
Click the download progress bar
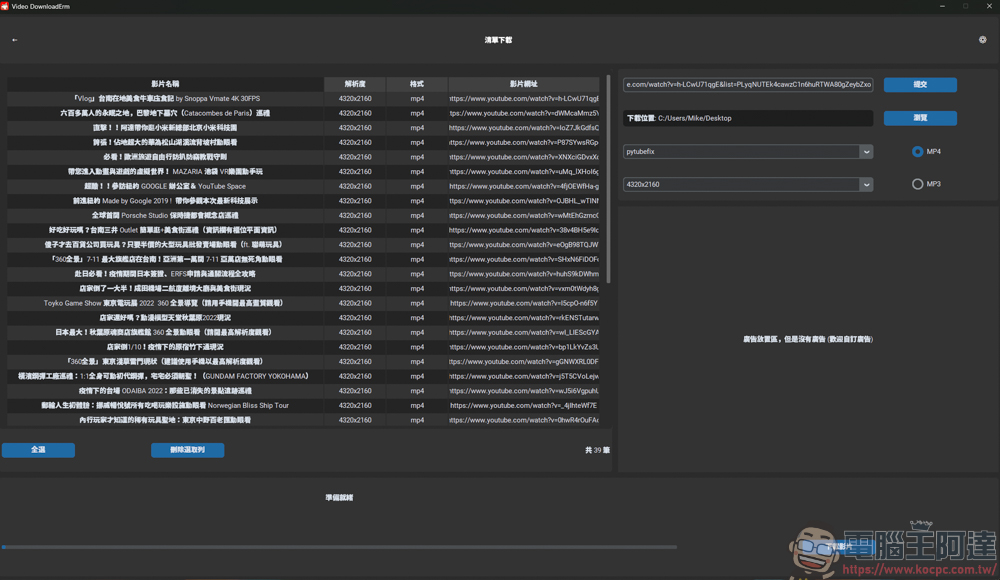pos(339,547)
